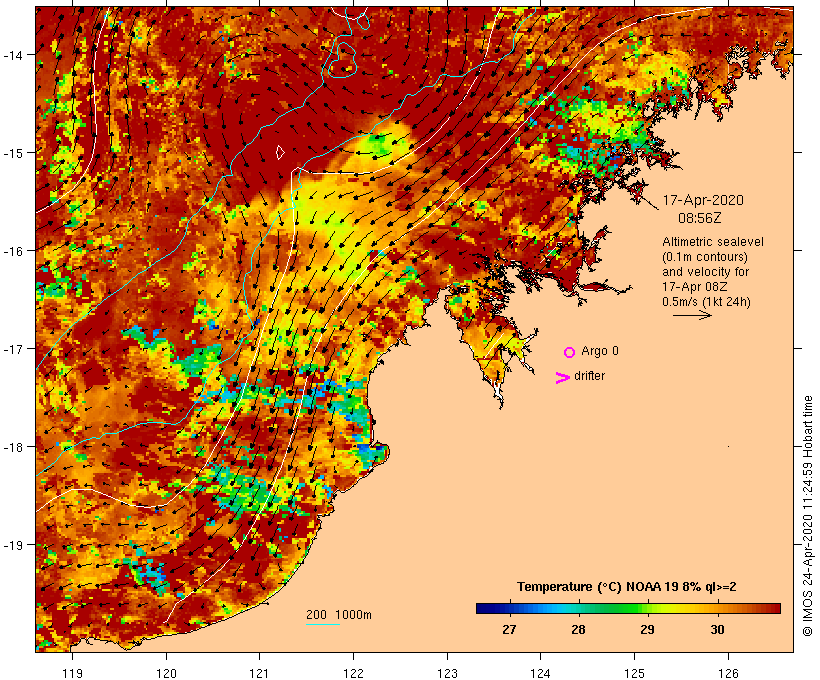The height and width of the screenshot is (680, 820).
Task: Click the color bar value 27
Action: pyautogui.click(x=509, y=629)
